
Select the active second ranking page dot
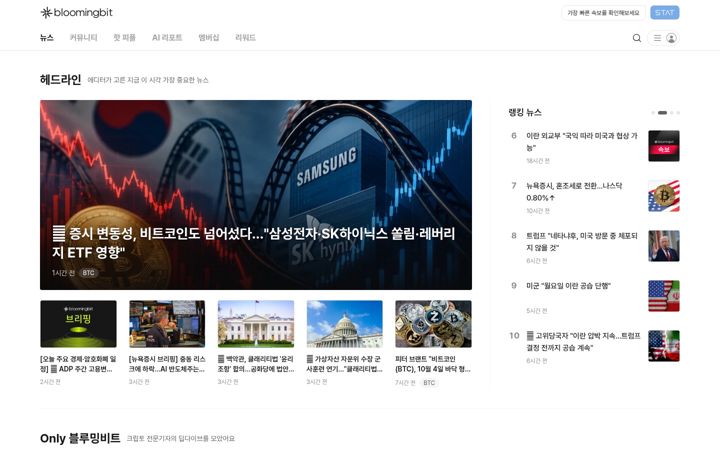coord(662,112)
